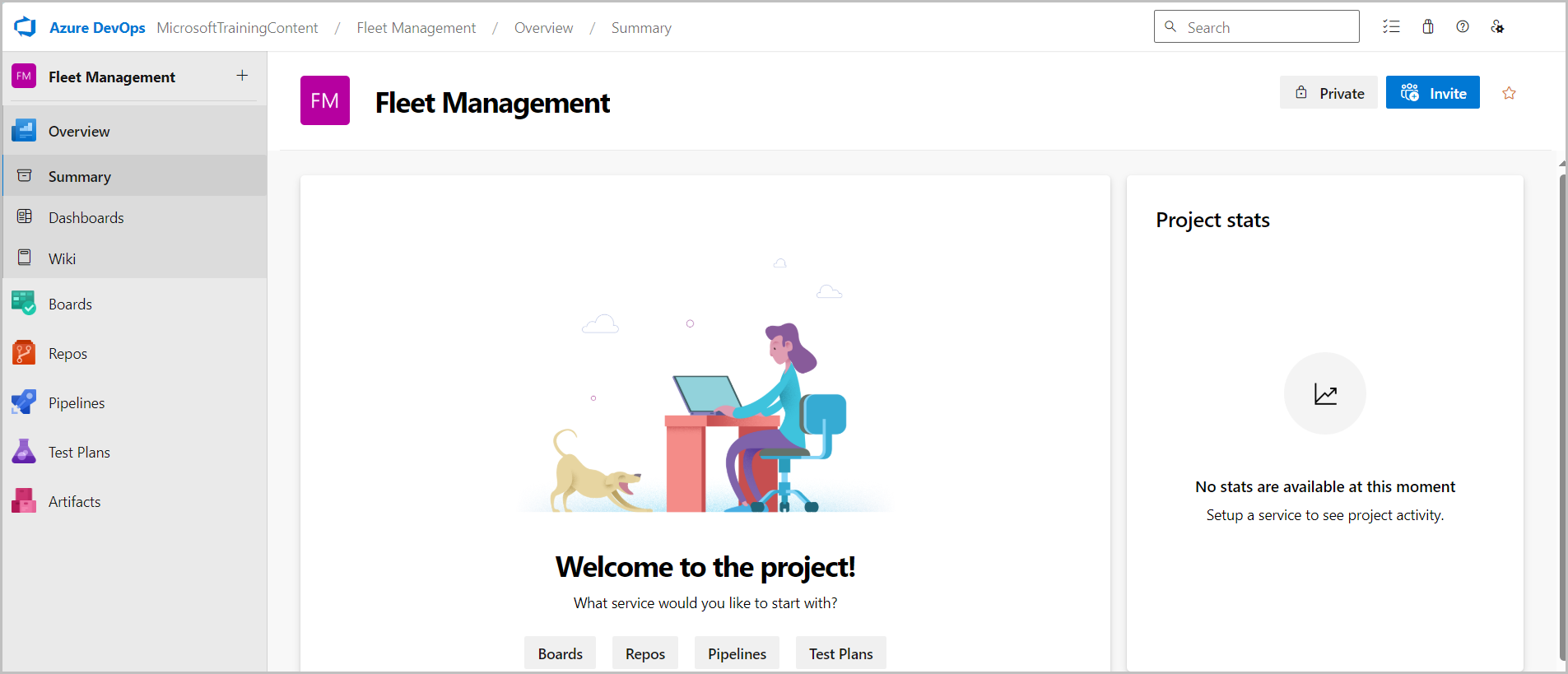Focus the Search input field
1568x674 pixels.
point(1257,26)
